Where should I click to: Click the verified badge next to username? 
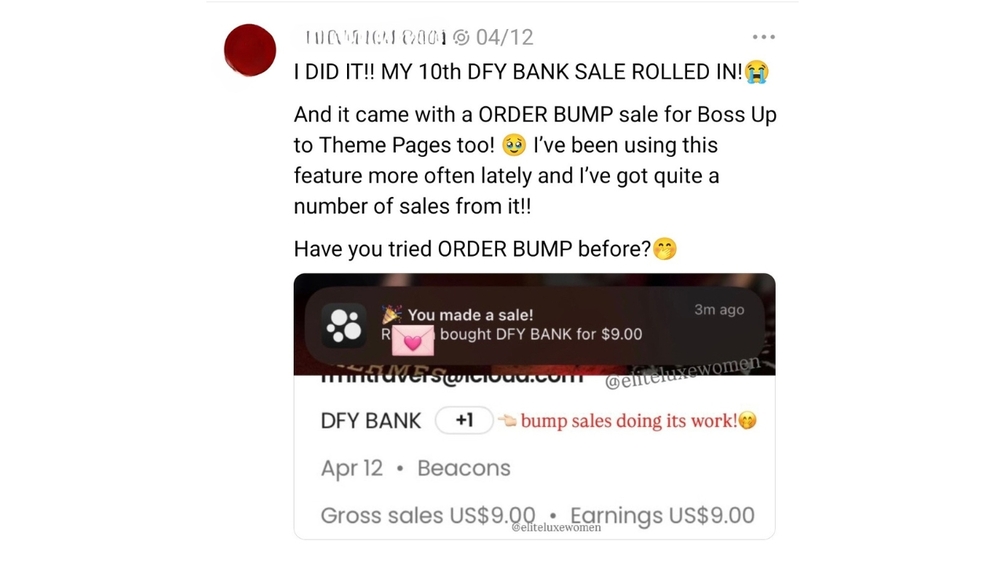coord(461,37)
